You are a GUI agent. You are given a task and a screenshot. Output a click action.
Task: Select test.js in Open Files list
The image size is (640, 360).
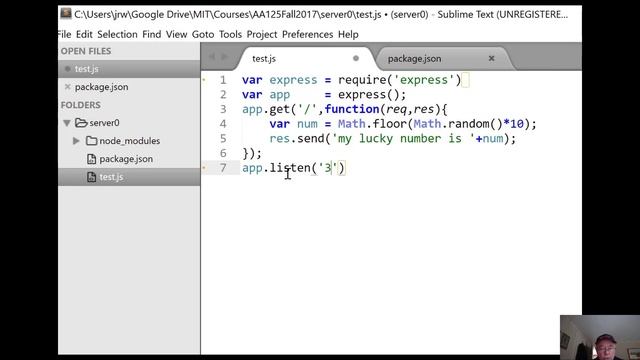click(129, 69)
